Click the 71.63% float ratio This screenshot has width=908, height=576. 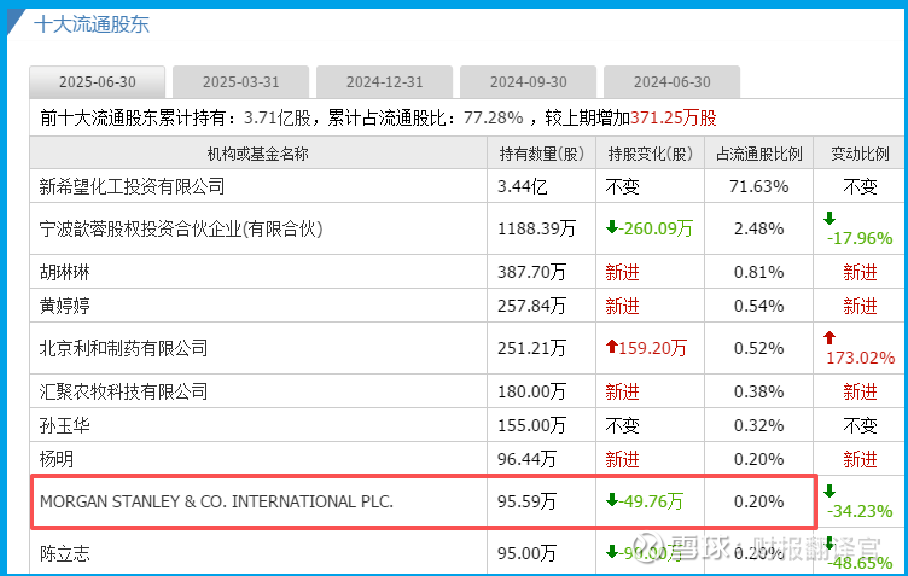759,186
